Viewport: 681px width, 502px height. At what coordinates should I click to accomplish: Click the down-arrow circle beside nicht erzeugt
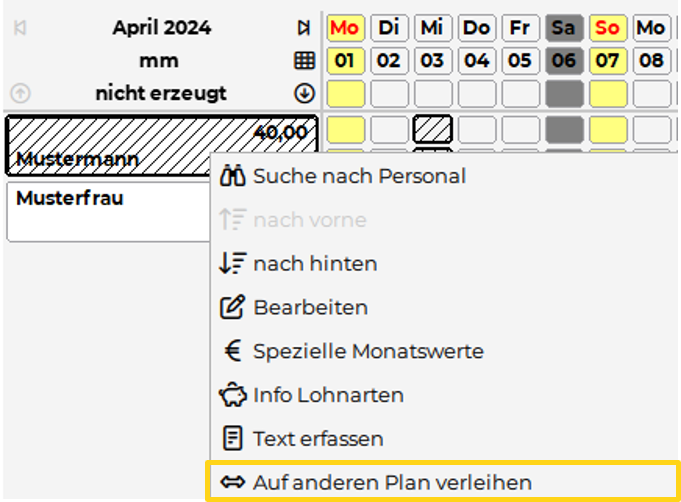pos(304,94)
